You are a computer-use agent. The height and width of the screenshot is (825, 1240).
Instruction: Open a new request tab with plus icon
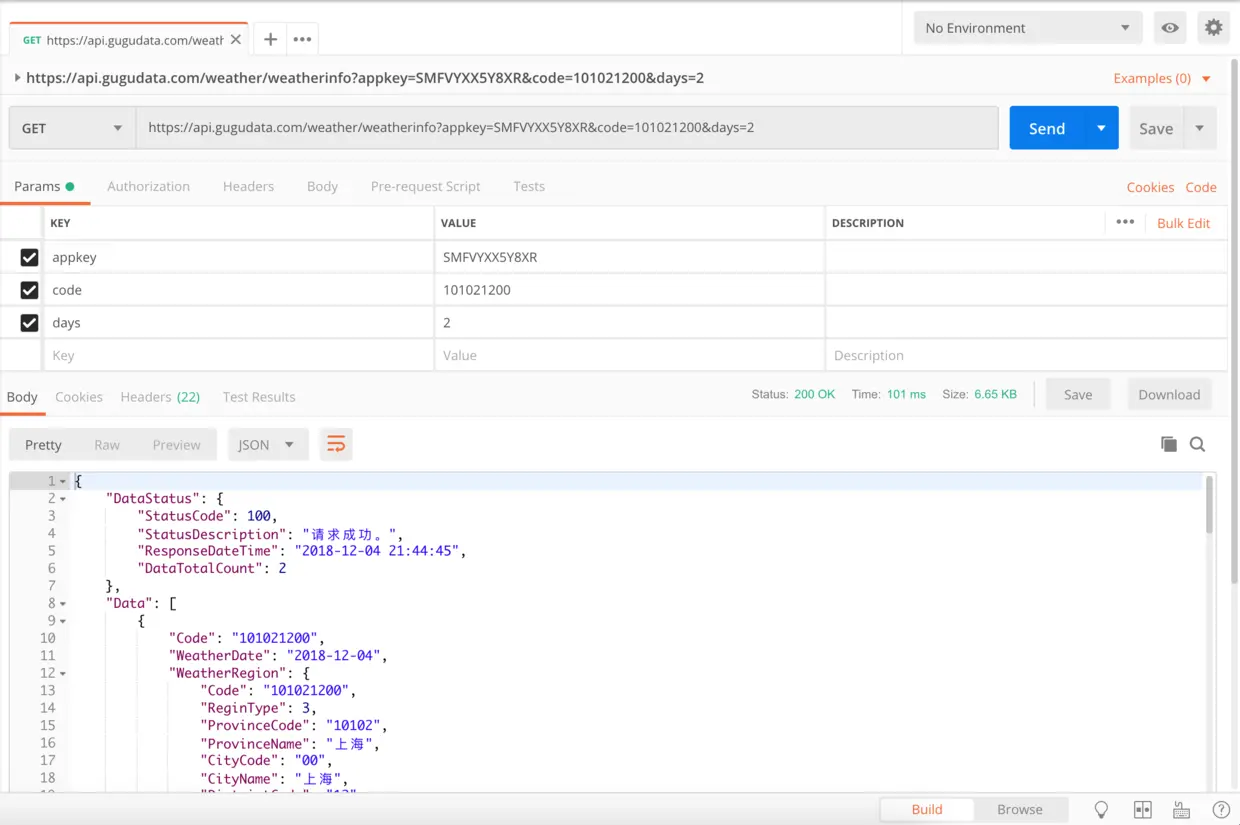[270, 39]
